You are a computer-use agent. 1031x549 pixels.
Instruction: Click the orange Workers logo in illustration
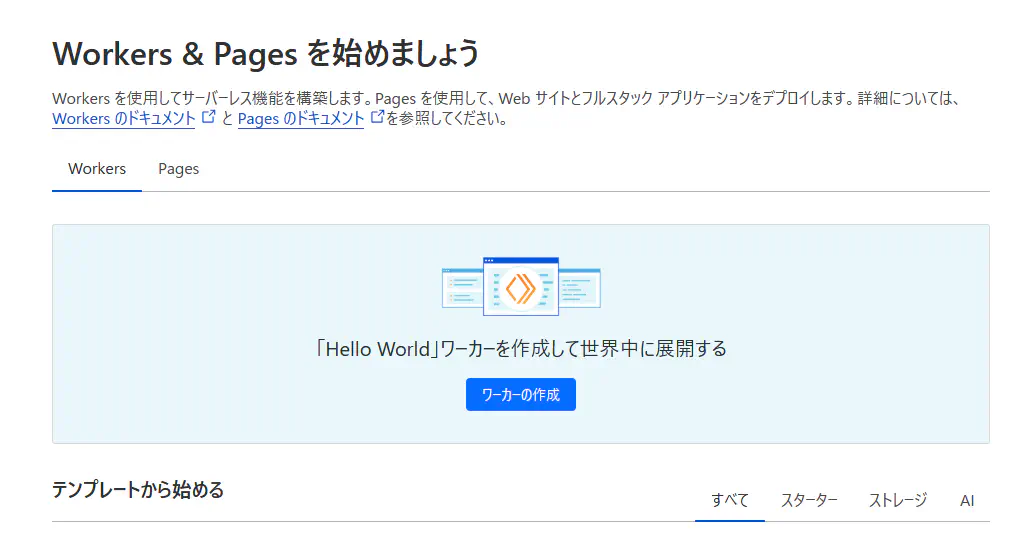(520, 288)
